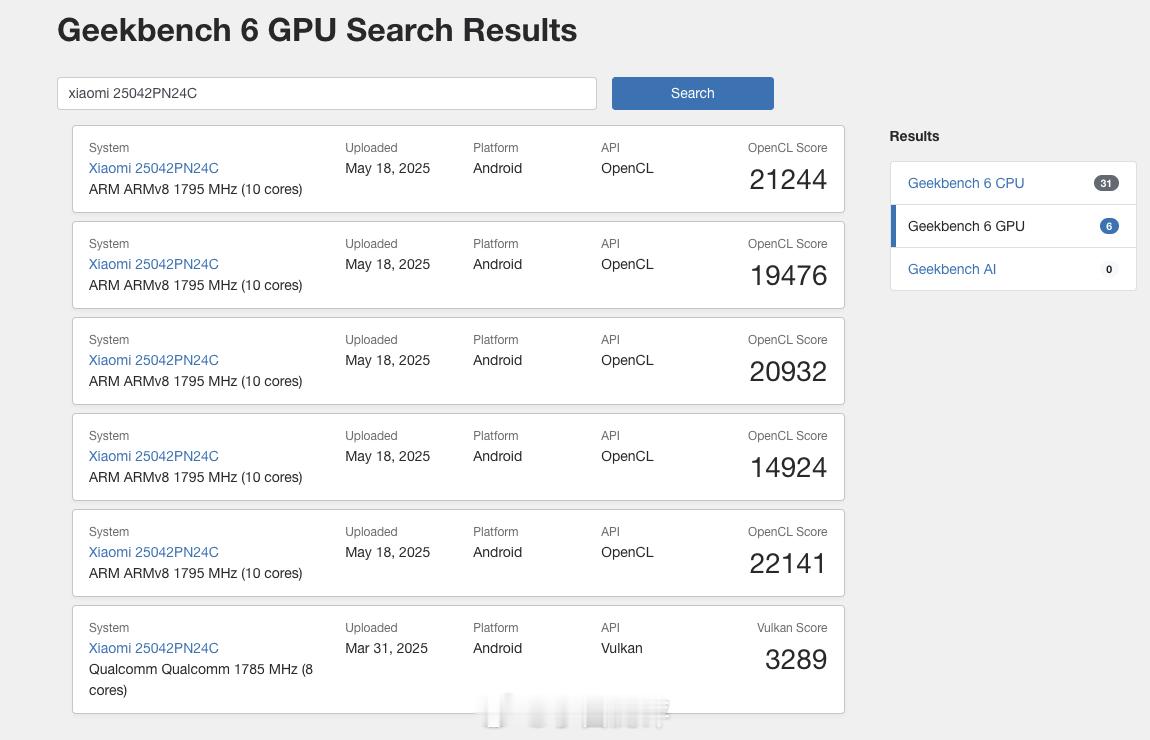Click the Mar 31, 2025 upload date
This screenshot has width=1150, height=740.
pyautogui.click(x=387, y=648)
